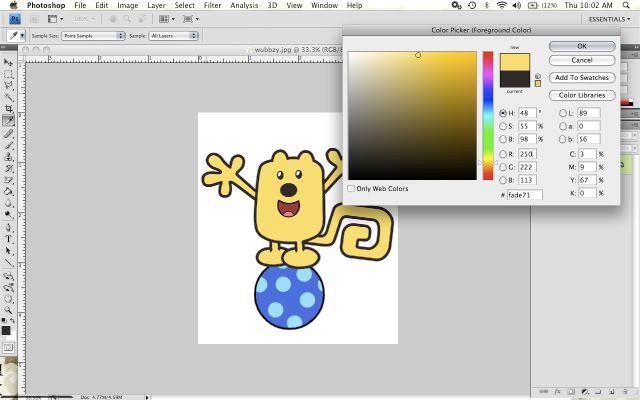Click Cancel in Color Picker
The height and width of the screenshot is (400, 640).
(582, 60)
